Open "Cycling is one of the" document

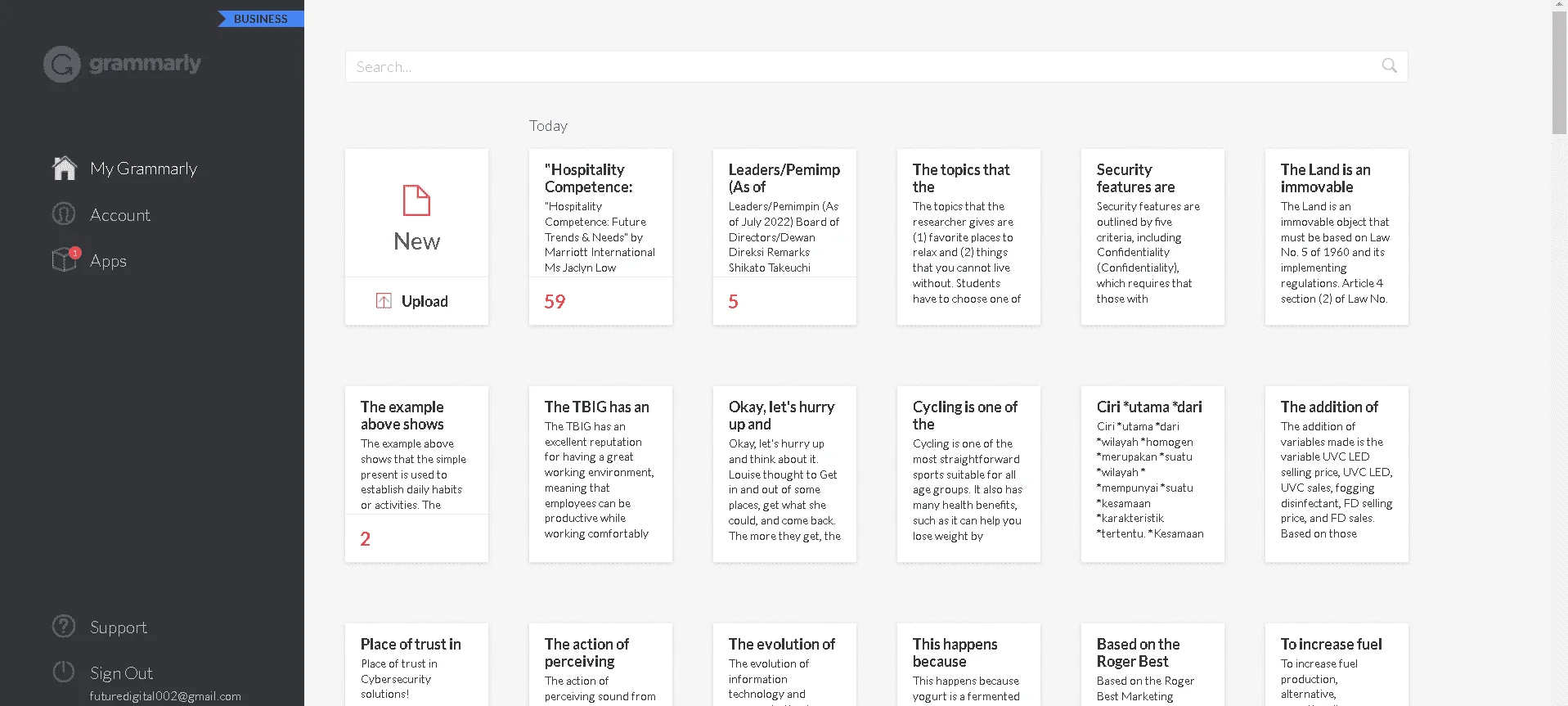click(x=968, y=474)
